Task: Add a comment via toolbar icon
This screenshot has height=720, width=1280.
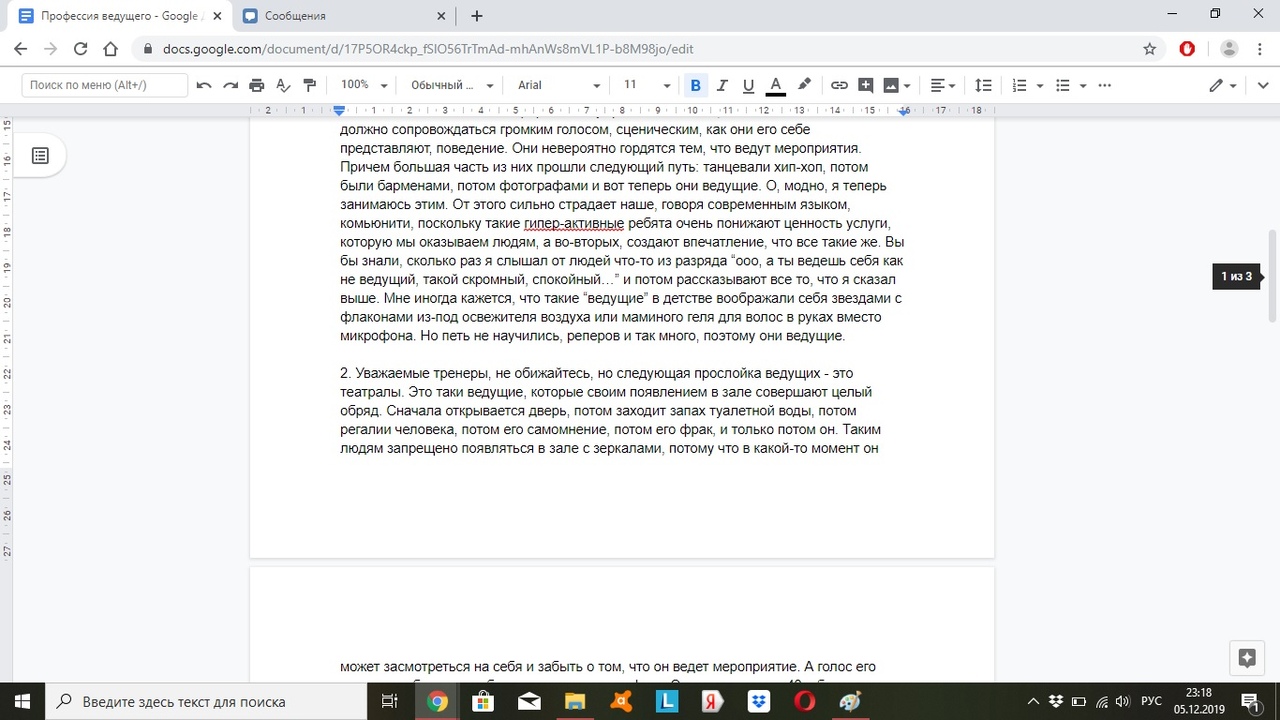Action: pos(866,86)
